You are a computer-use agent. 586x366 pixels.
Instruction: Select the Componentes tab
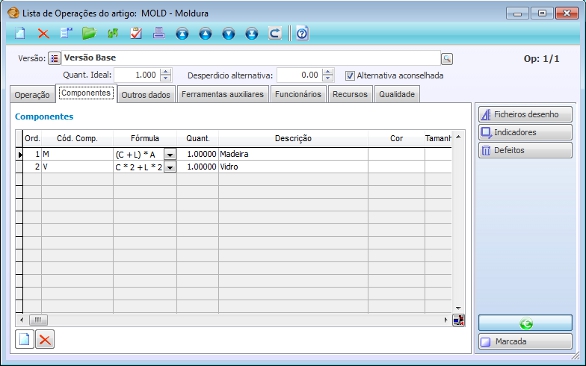click(86, 93)
